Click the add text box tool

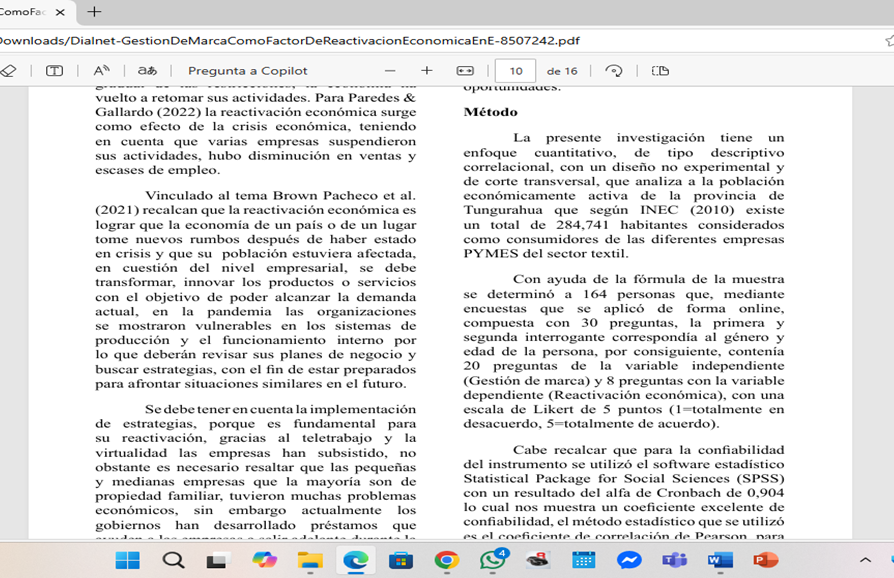click(54, 71)
